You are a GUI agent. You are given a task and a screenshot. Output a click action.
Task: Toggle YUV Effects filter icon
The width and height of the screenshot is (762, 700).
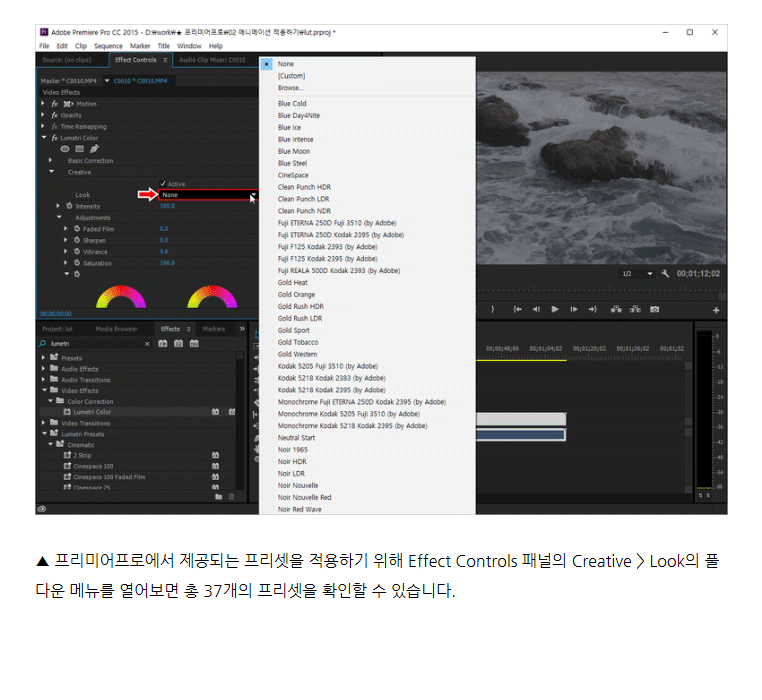pyautogui.click(x=194, y=344)
